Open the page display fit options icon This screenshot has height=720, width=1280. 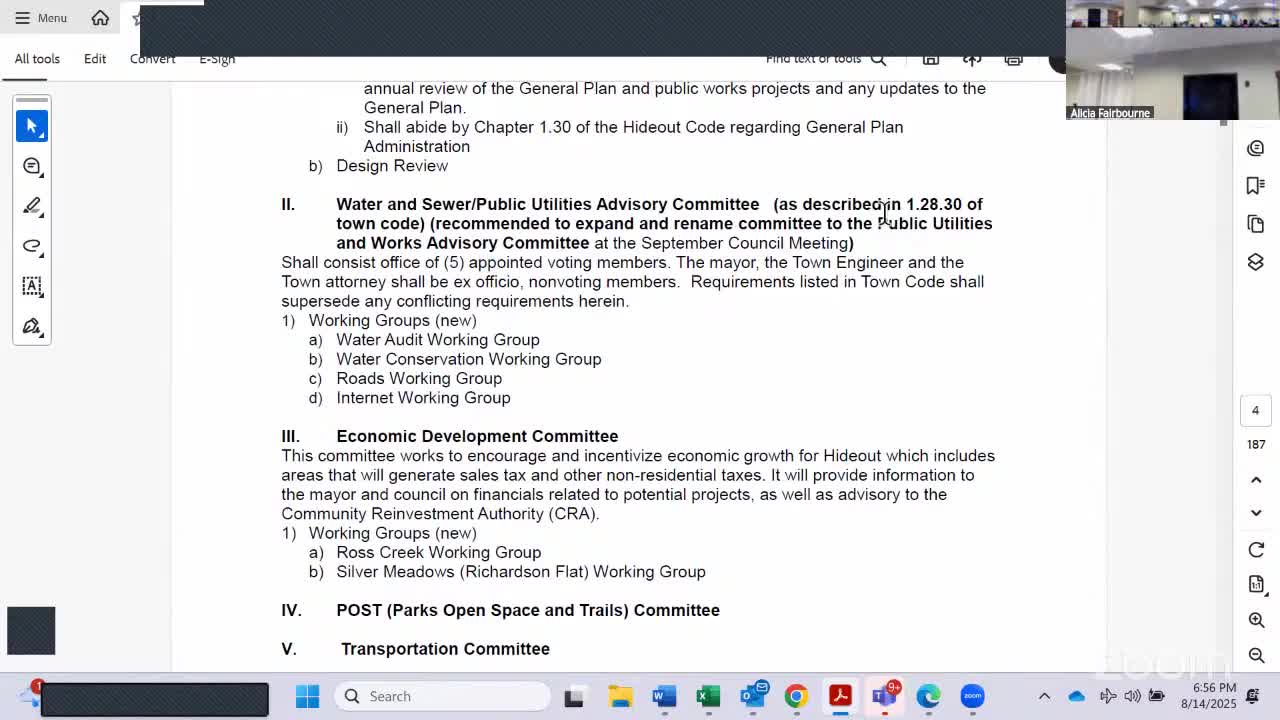point(1256,585)
